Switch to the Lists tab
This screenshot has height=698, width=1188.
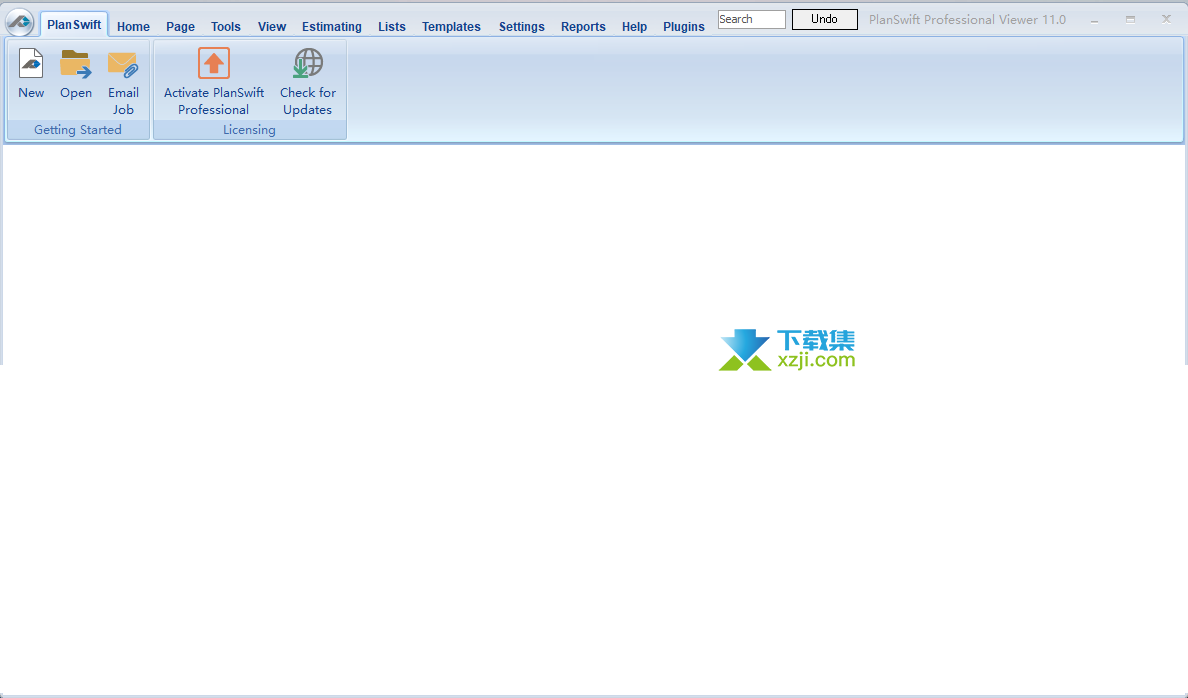(392, 27)
